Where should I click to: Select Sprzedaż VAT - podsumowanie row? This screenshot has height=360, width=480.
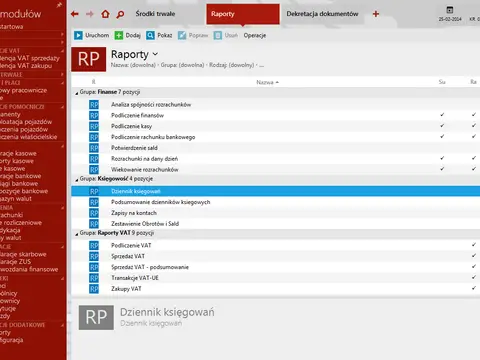pyautogui.click(x=276, y=267)
